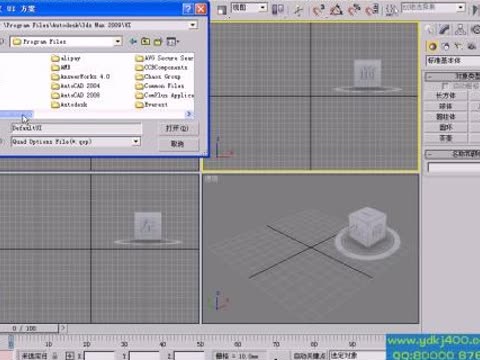Toggle the selection lock icon in status bar
This screenshot has height=360, width=480.
pyautogui.click(x=55, y=356)
